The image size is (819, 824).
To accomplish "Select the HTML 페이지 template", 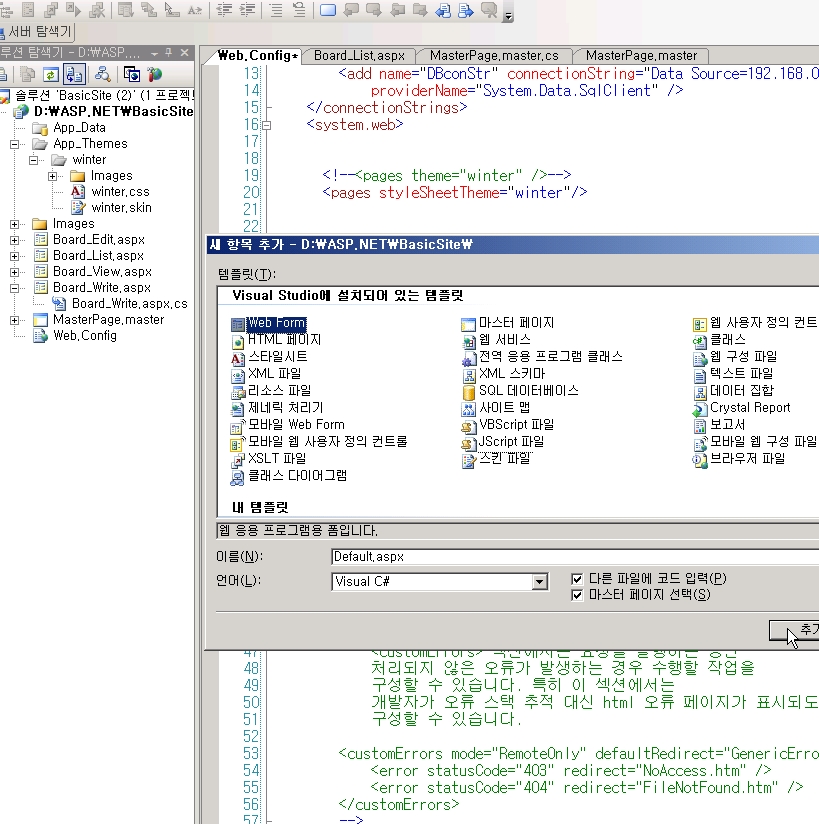I will coord(284,339).
